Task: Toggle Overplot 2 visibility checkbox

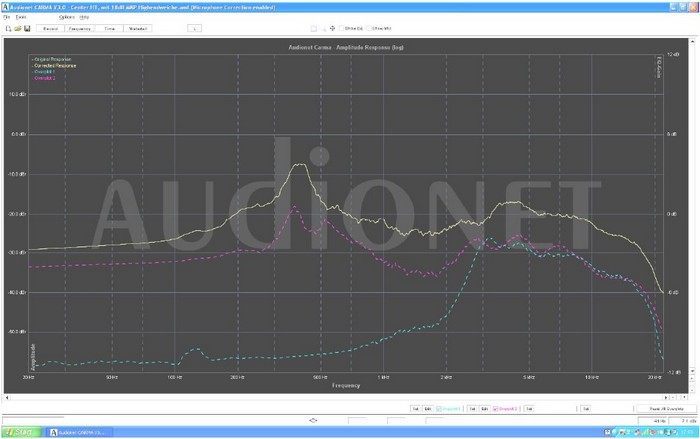Action: point(495,409)
